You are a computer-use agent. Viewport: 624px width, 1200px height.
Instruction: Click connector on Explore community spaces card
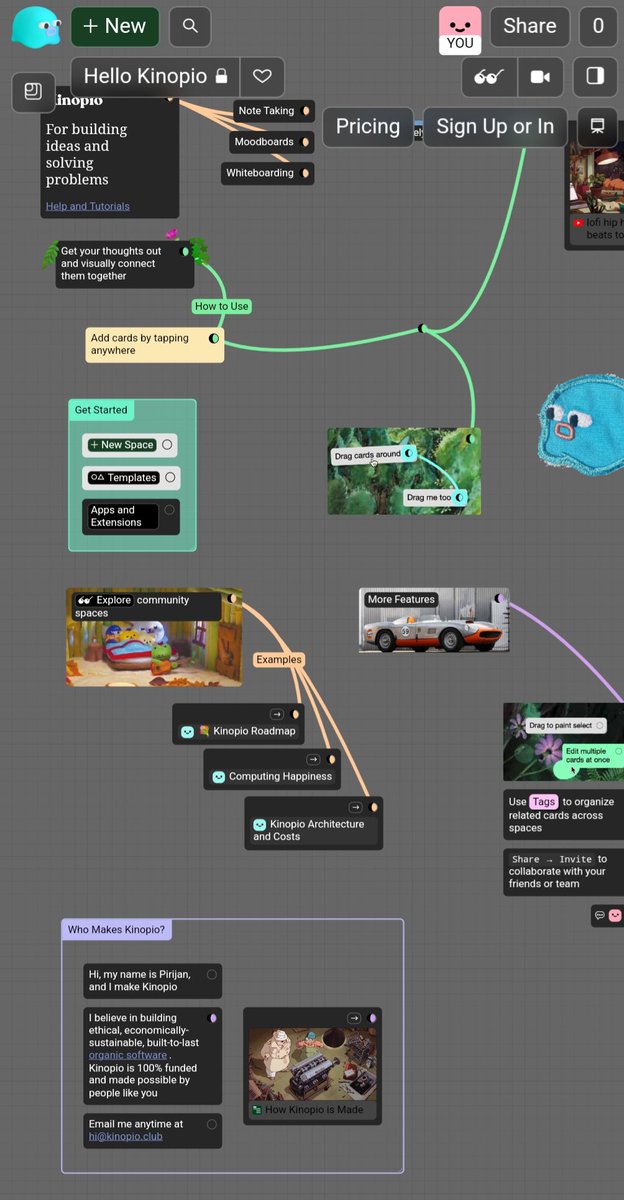[232, 599]
